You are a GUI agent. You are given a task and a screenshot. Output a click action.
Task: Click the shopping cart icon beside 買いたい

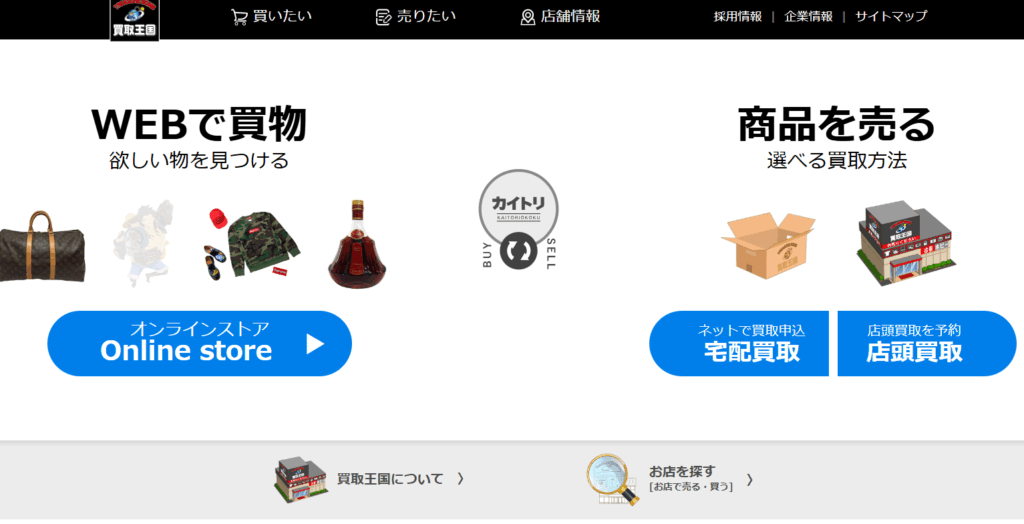click(x=239, y=18)
